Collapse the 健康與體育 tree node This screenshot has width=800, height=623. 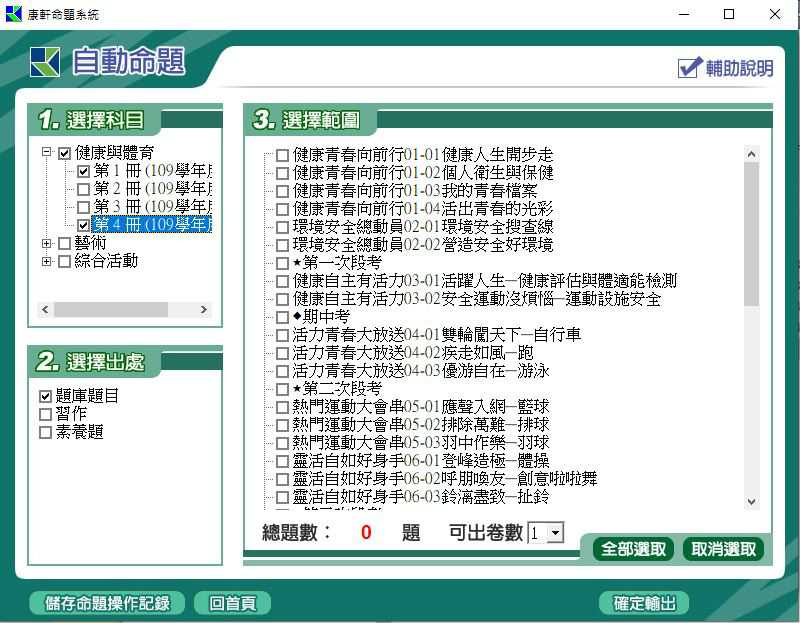tap(46, 152)
